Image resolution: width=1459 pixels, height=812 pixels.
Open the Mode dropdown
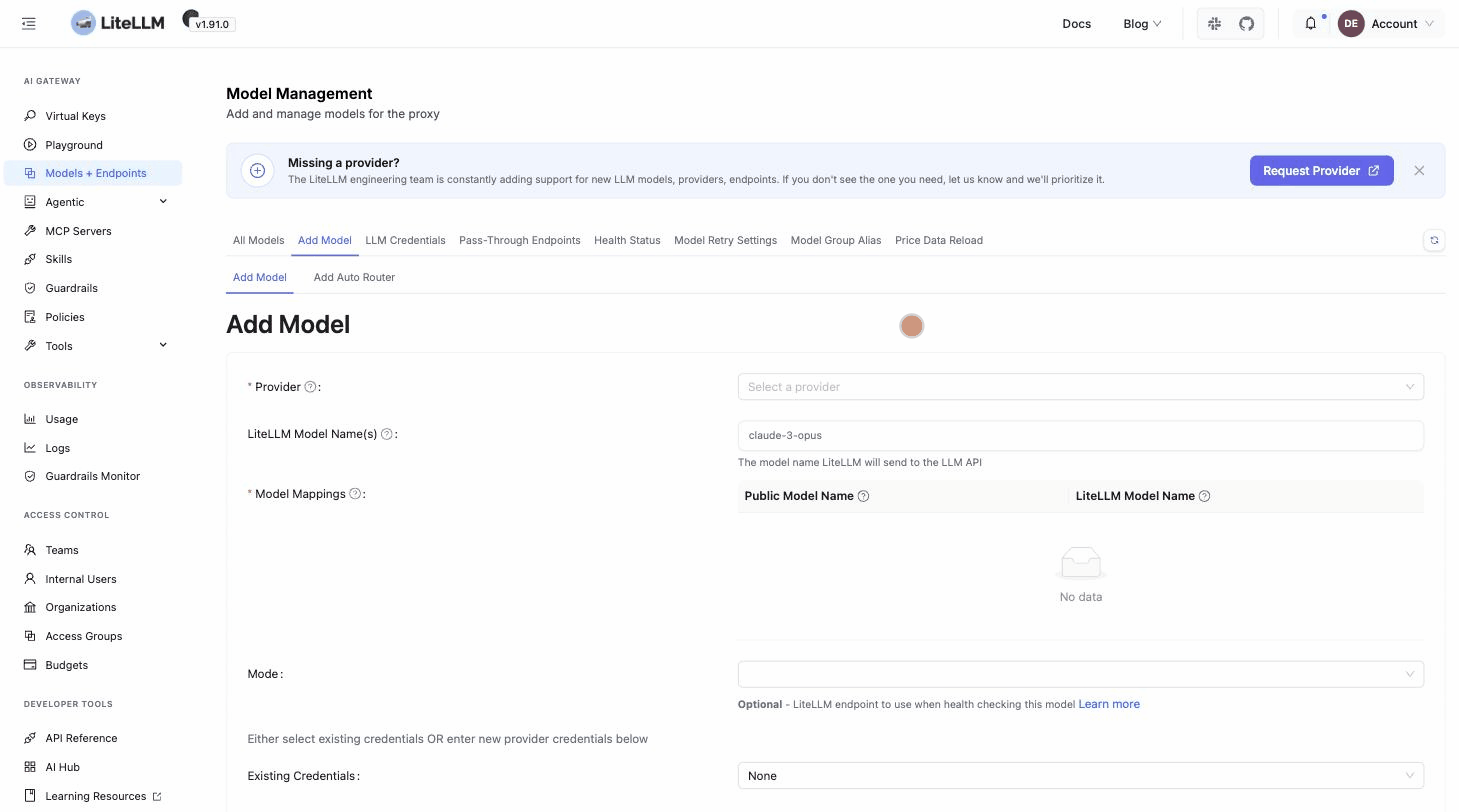[1081, 674]
